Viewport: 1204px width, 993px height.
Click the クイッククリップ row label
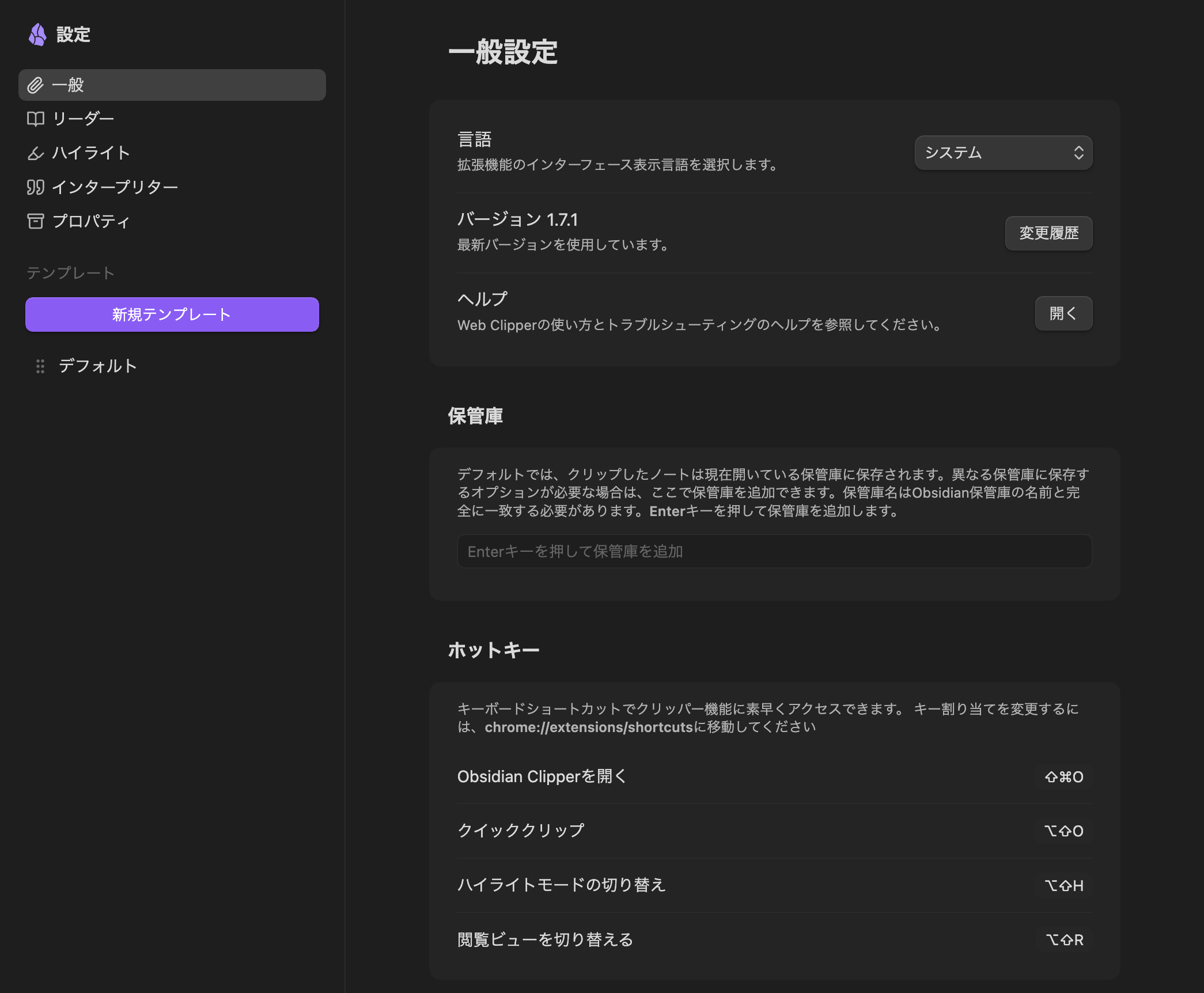point(521,831)
